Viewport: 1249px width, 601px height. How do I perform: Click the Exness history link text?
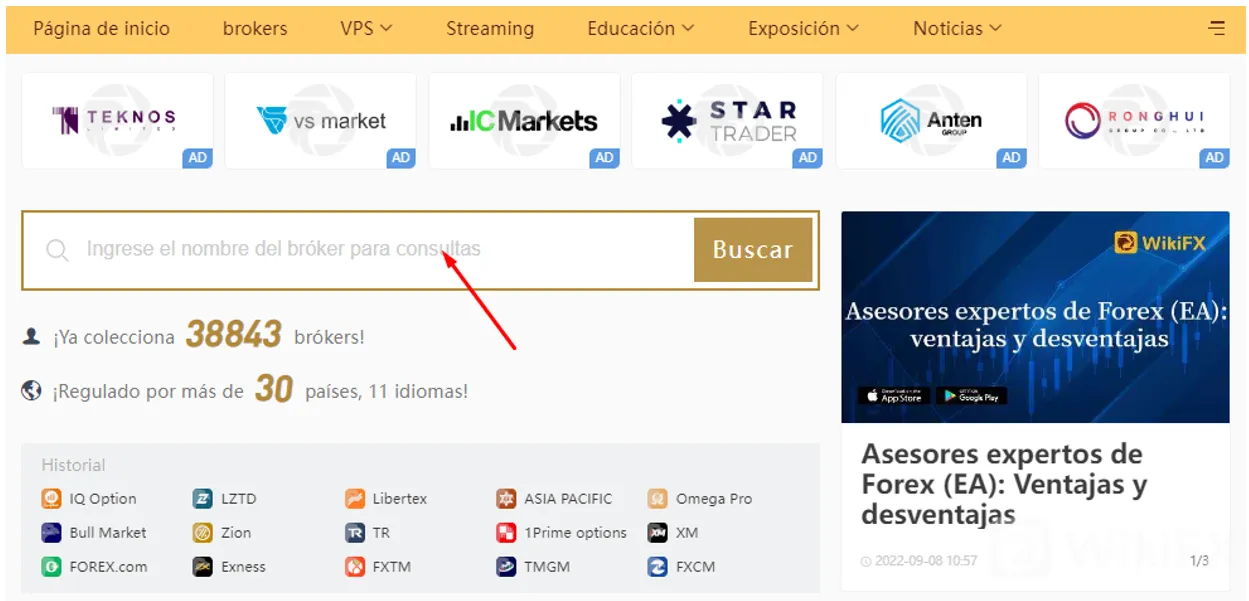coord(244,566)
